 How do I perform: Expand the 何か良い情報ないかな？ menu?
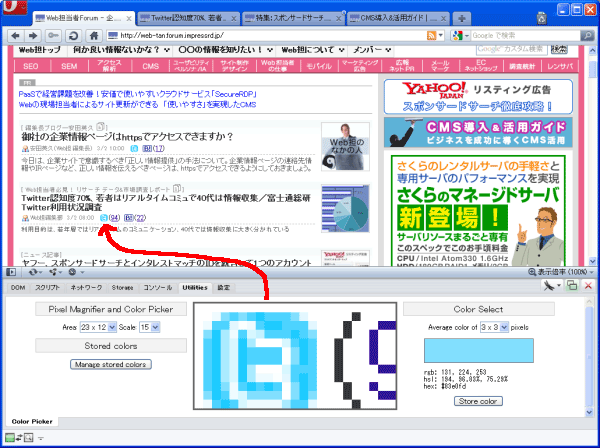coord(121,50)
